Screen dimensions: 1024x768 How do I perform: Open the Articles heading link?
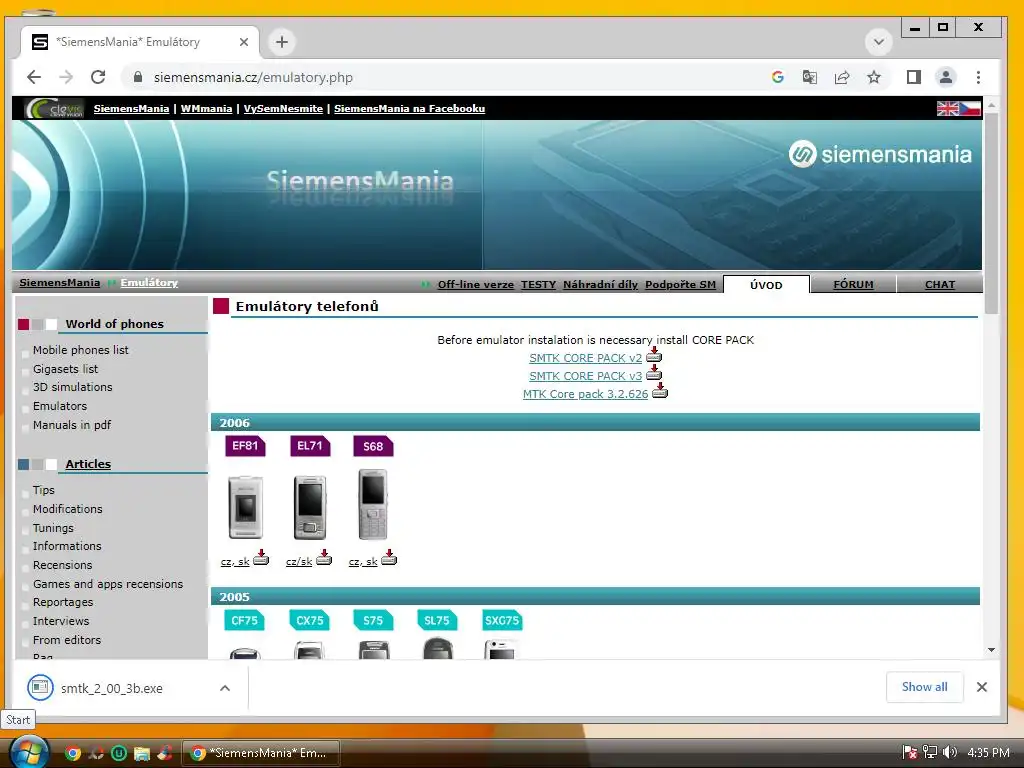[88, 464]
